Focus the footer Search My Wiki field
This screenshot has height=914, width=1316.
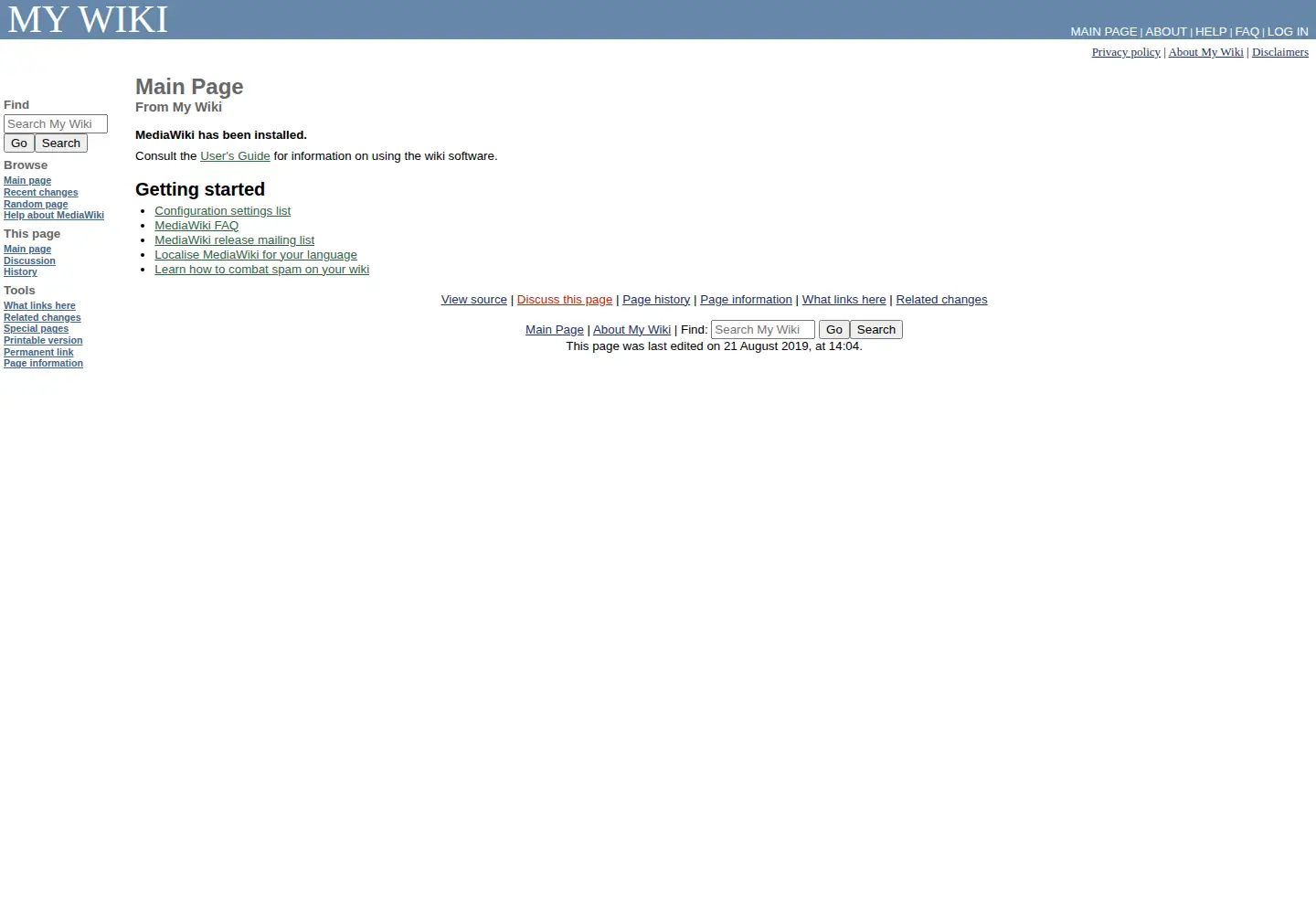tap(763, 330)
